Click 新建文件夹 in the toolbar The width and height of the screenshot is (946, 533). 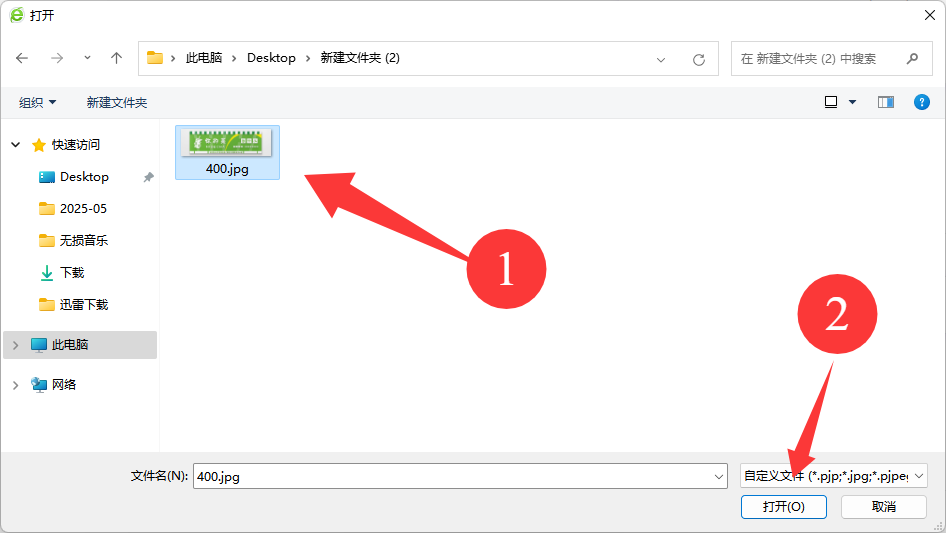116,102
